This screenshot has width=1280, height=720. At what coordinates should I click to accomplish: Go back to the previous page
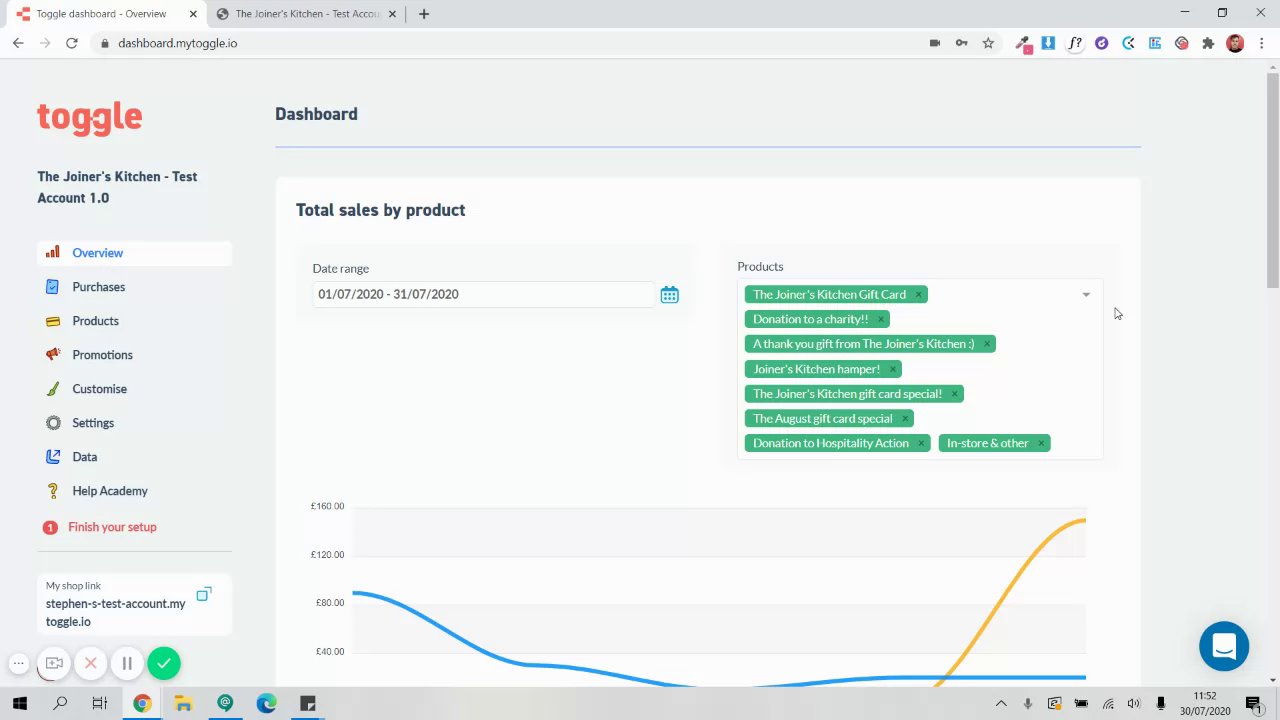tap(18, 43)
